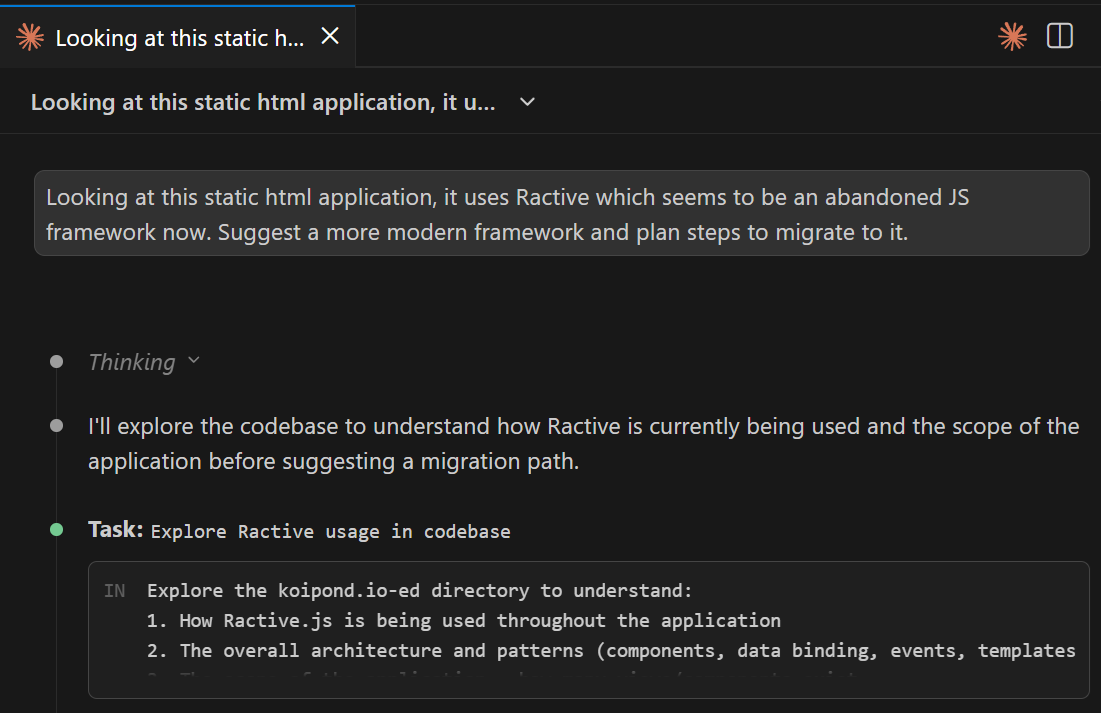The width and height of the screenshot is (1101, 713).
Task: Click the 'Explore the koipond.io-ed directory' line
Action: 419,591
